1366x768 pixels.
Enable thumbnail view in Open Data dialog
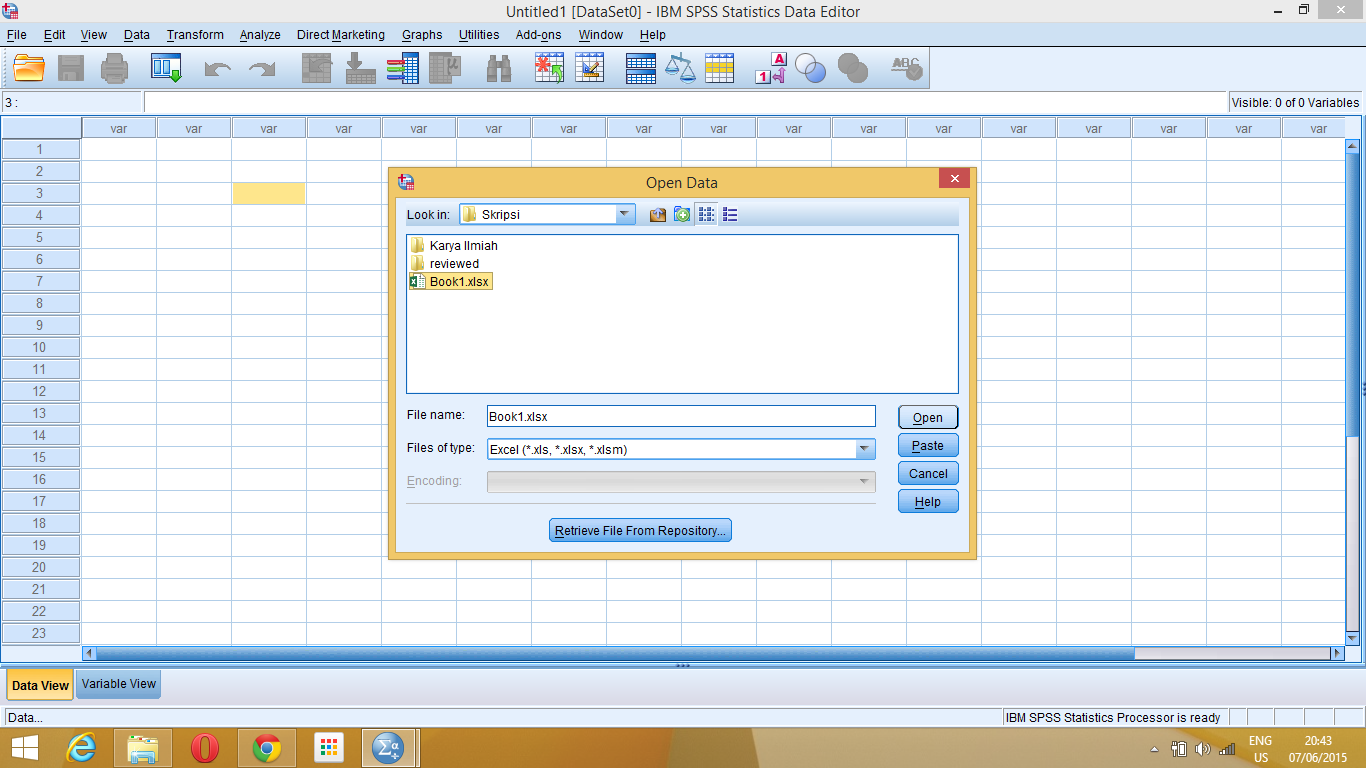[706, 213]
